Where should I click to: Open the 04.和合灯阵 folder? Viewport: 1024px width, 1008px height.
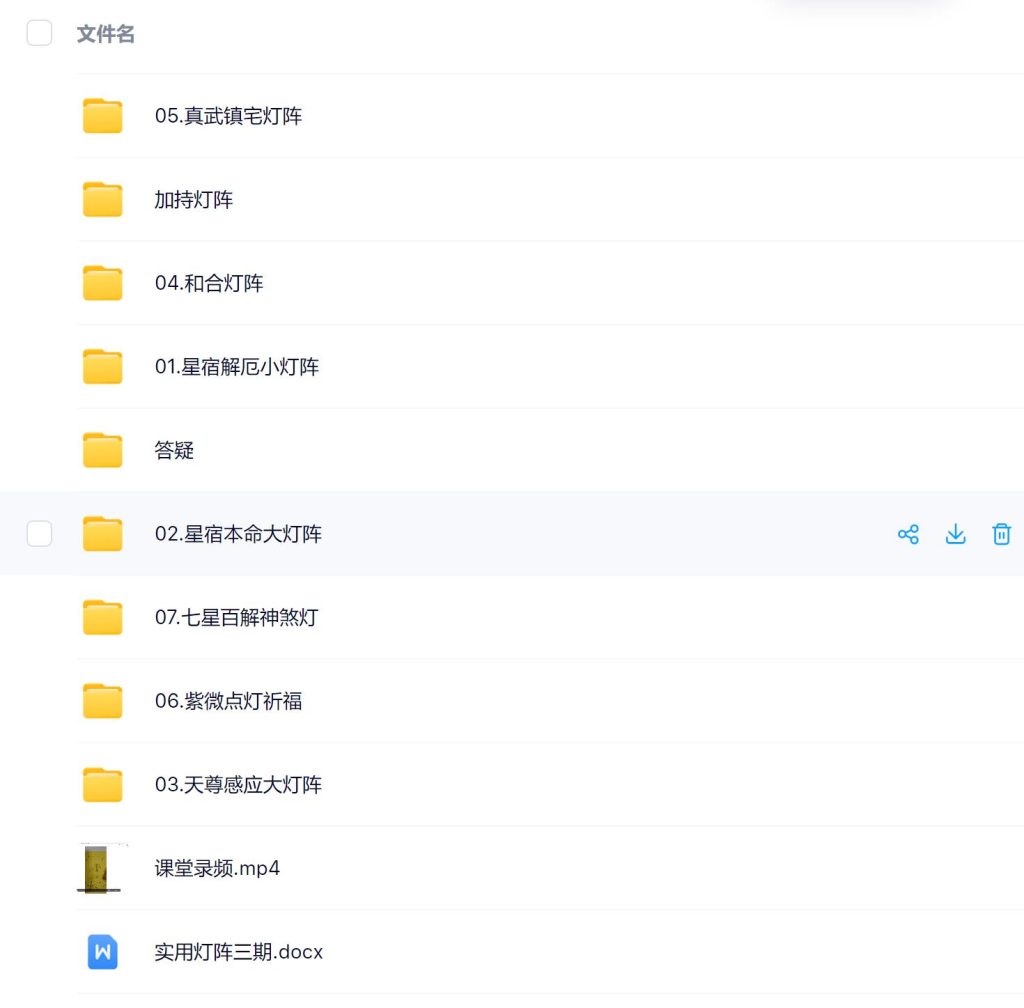pos(211,283)
